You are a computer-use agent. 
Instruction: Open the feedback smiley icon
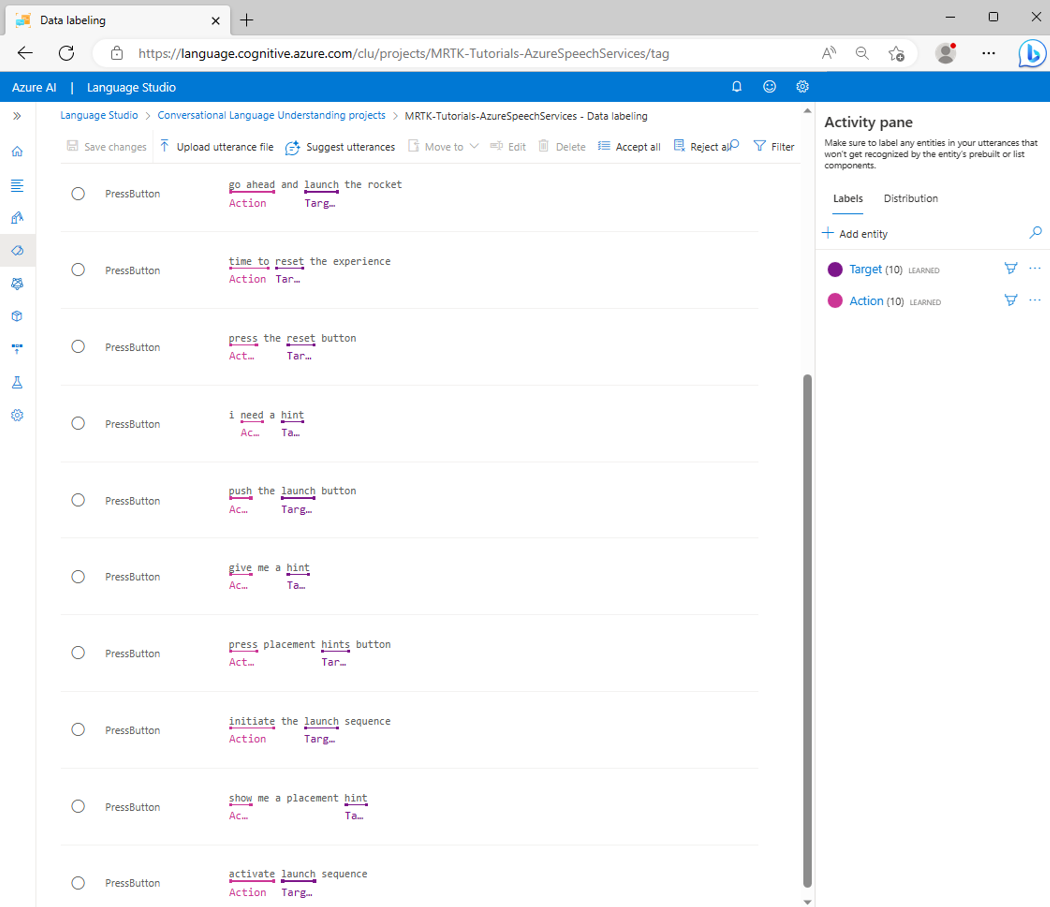tap(769, 86)
